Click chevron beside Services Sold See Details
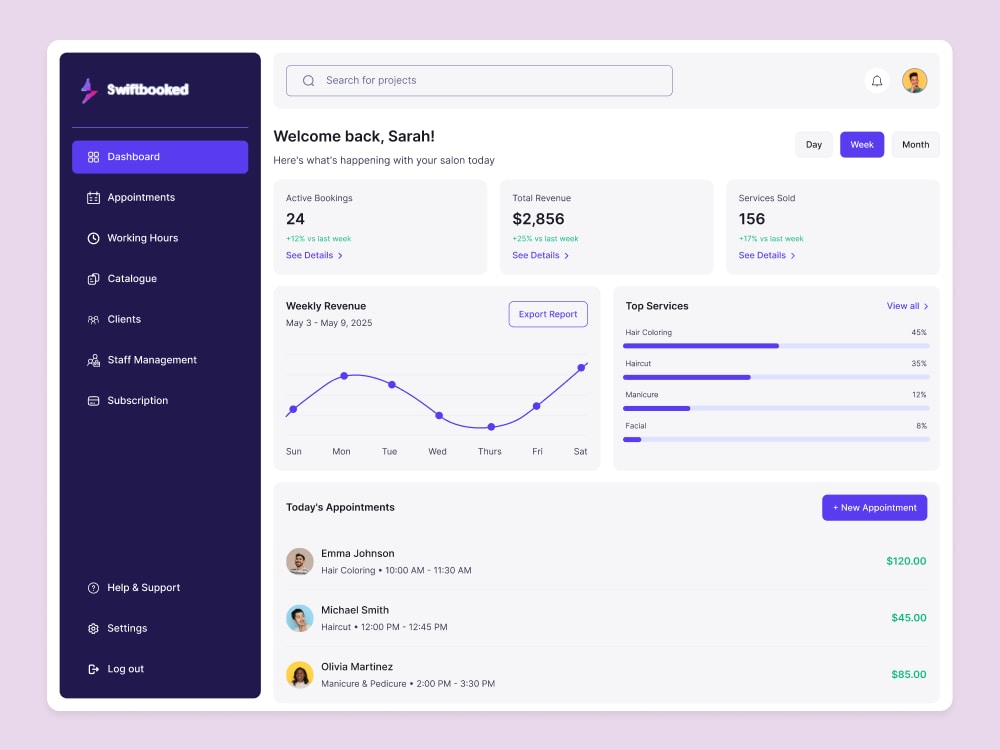1000x750 pixels. click(x=793, y=256)
